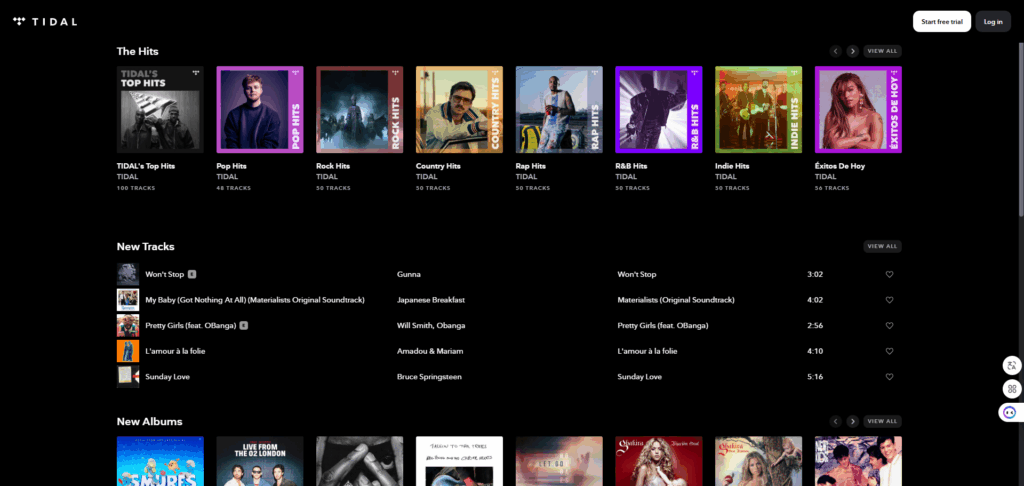
Task: Click the 3:02 duration of Won't Stop
Action: coord(815,274)
